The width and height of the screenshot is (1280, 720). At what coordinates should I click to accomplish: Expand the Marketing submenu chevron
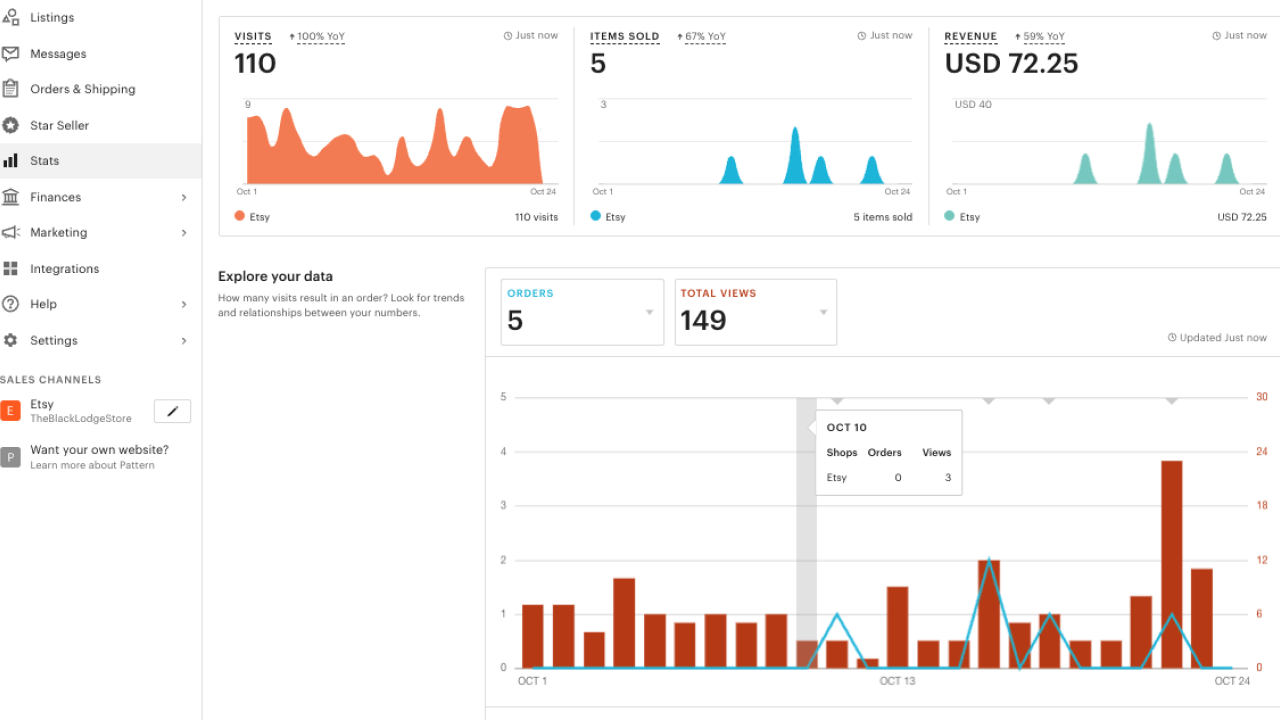184,233
